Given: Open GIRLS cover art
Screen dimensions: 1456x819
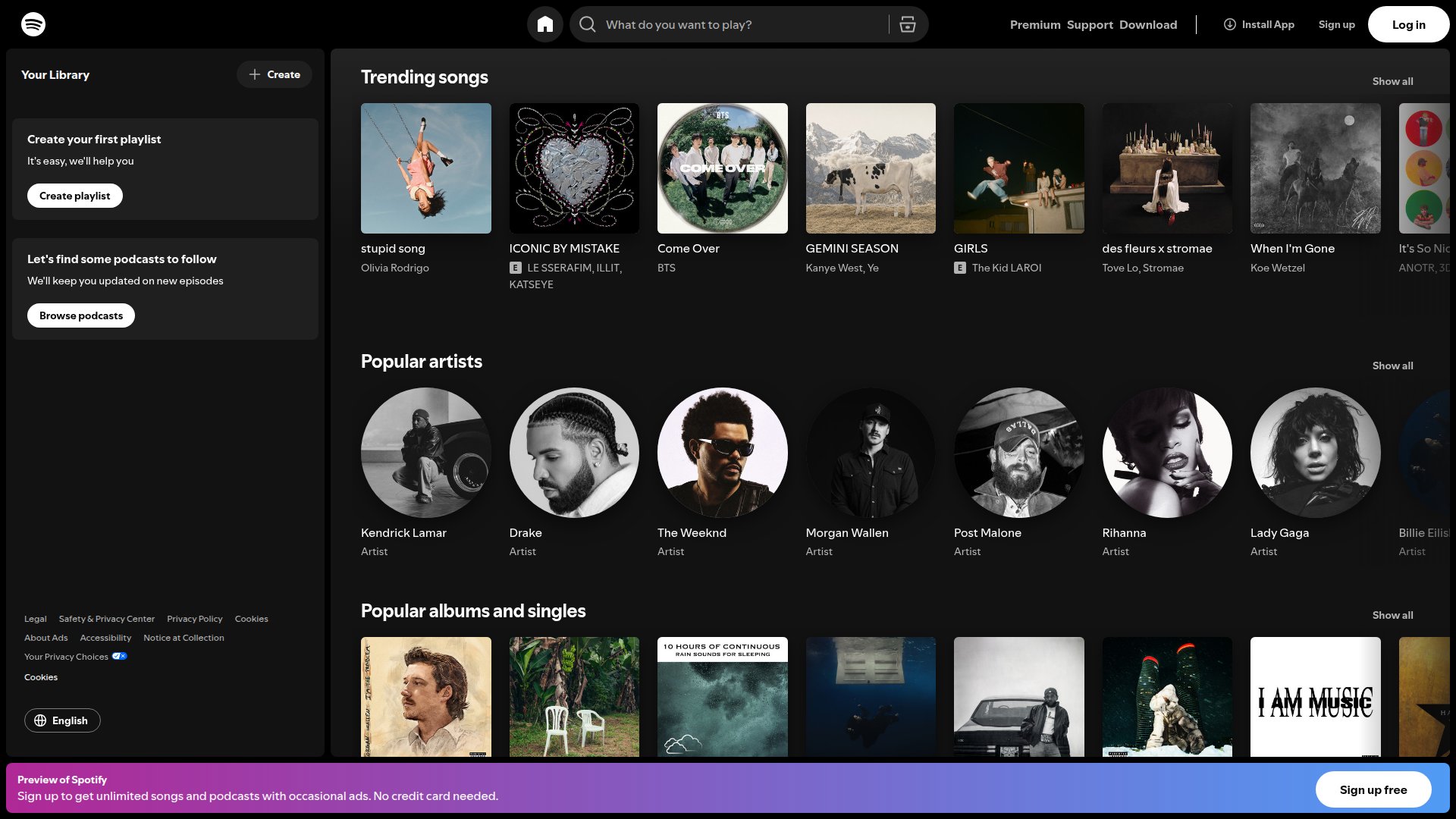Looking at the screenshot, I should tap(1019, 168).
